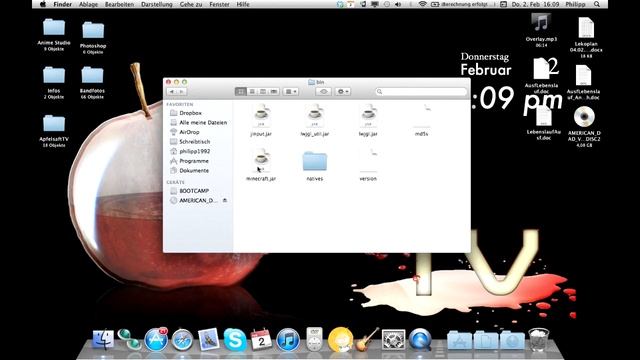
Task: Select the natives folder
Action: coord(315,165)
